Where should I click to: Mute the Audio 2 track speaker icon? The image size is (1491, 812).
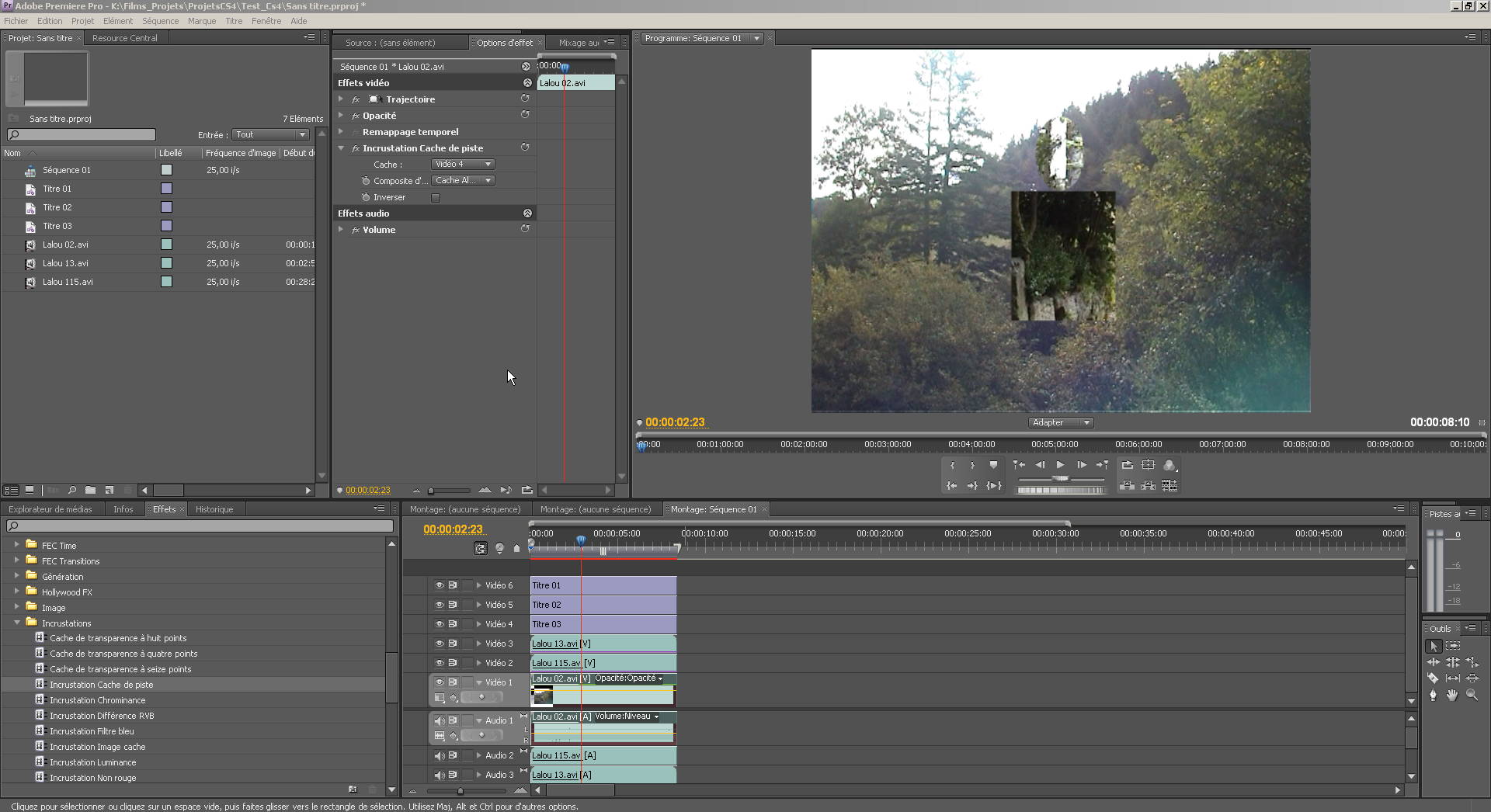point(440,755)
